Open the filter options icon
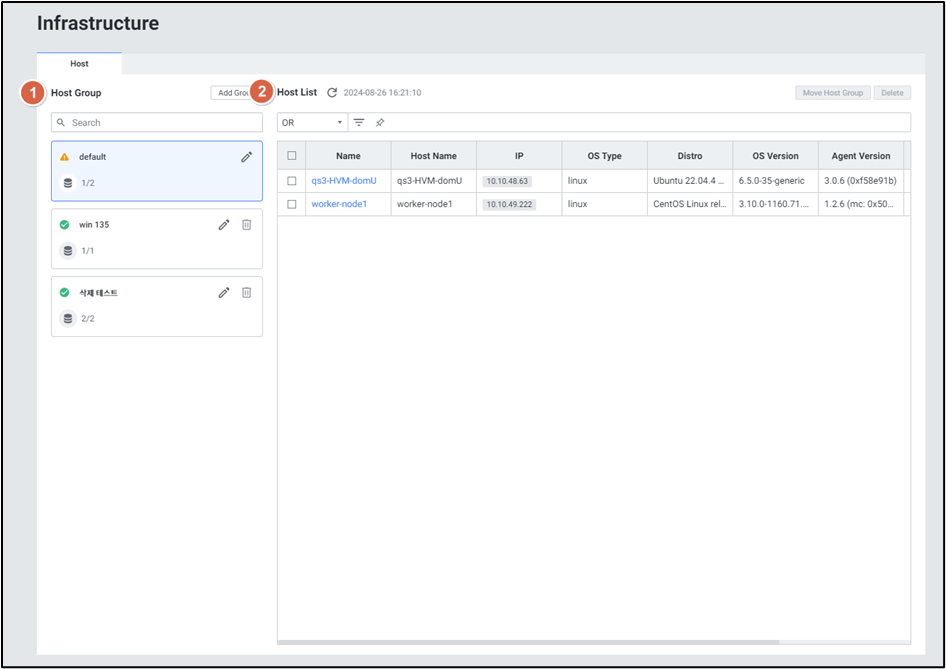The image size is (946, 669). [359, 123]
